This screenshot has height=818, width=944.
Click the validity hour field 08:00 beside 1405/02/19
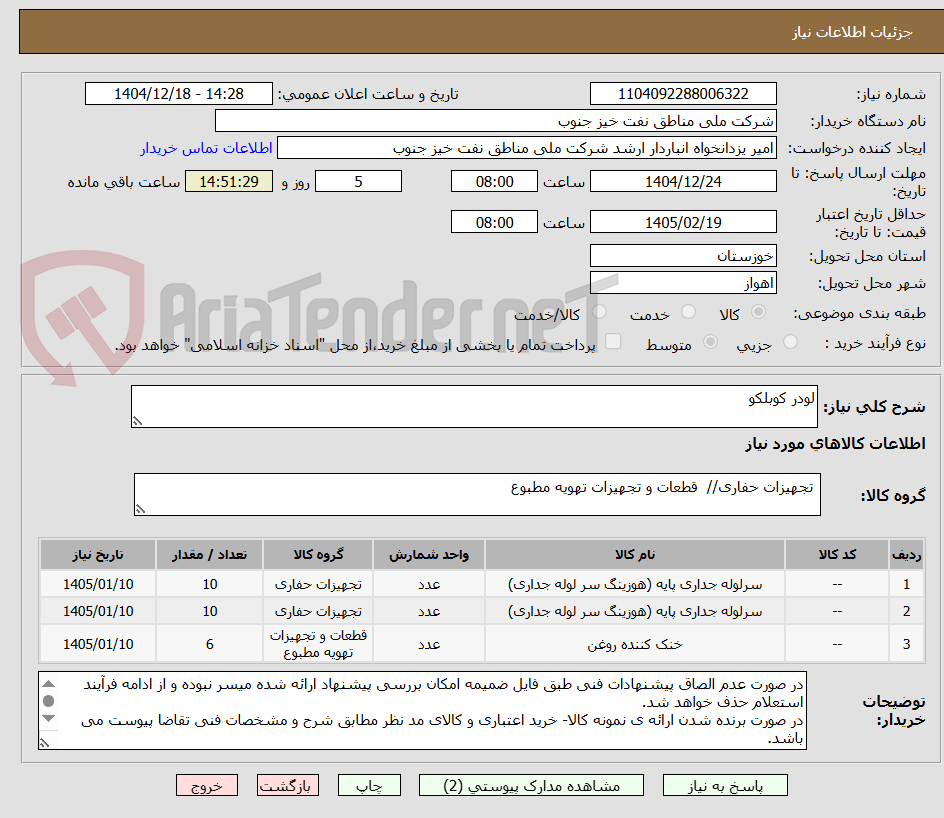point(494,222)
